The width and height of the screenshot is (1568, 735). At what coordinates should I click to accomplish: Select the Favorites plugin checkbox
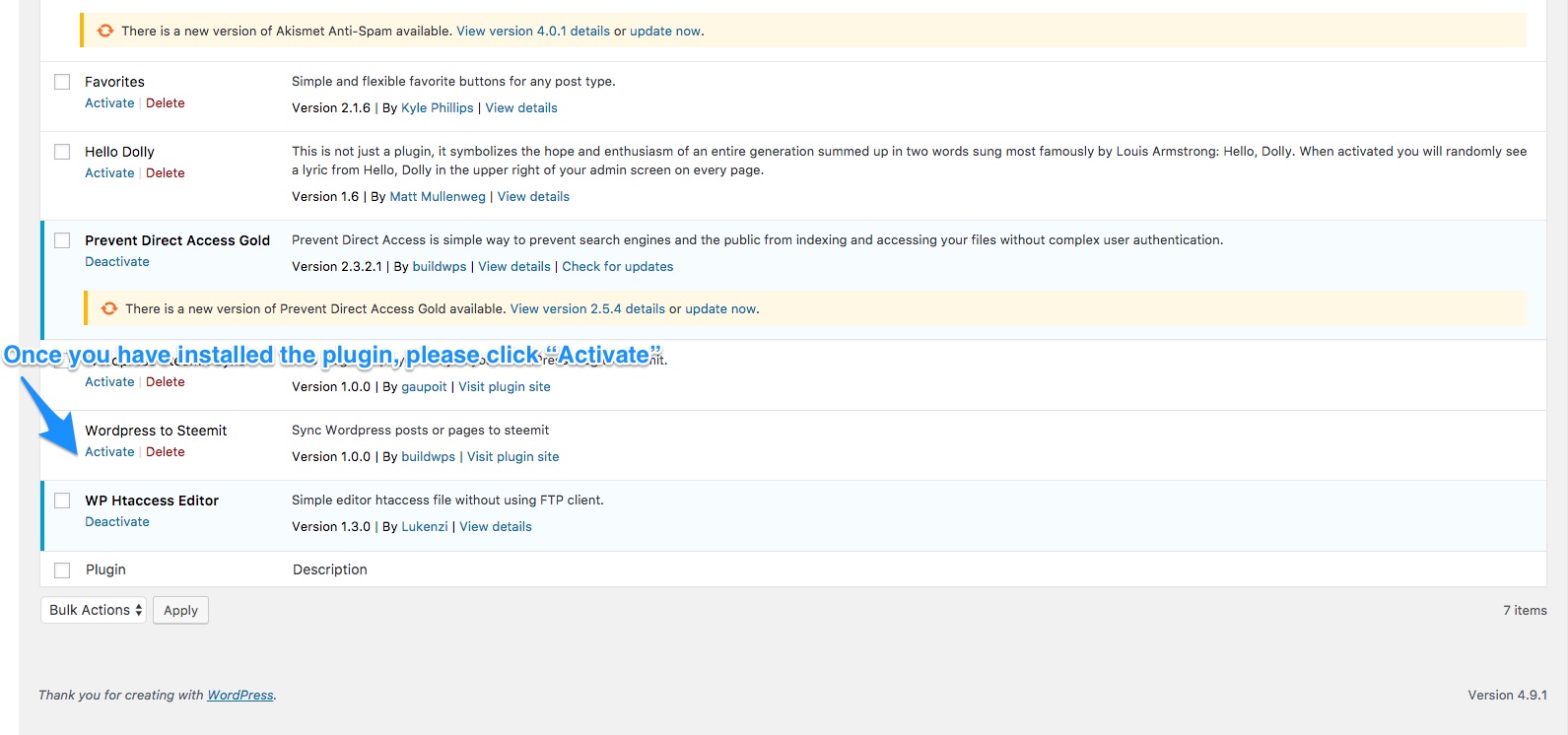62,82
